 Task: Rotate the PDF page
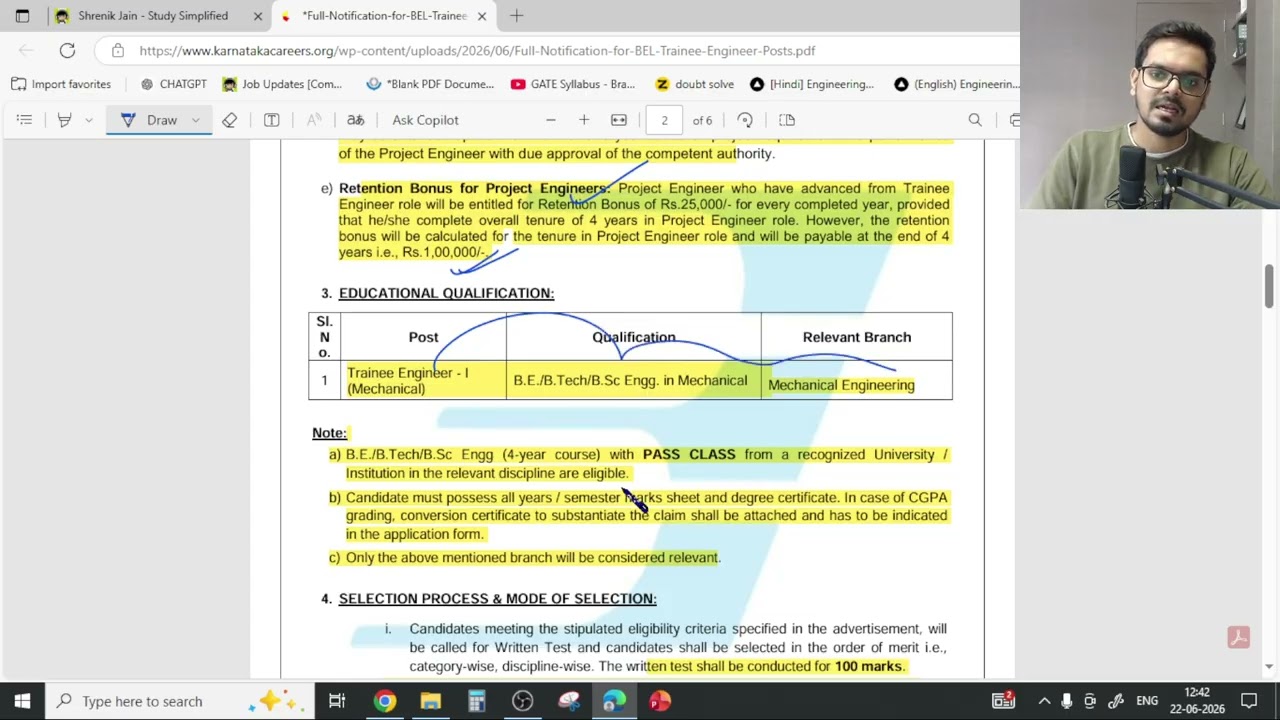[745, 120]
